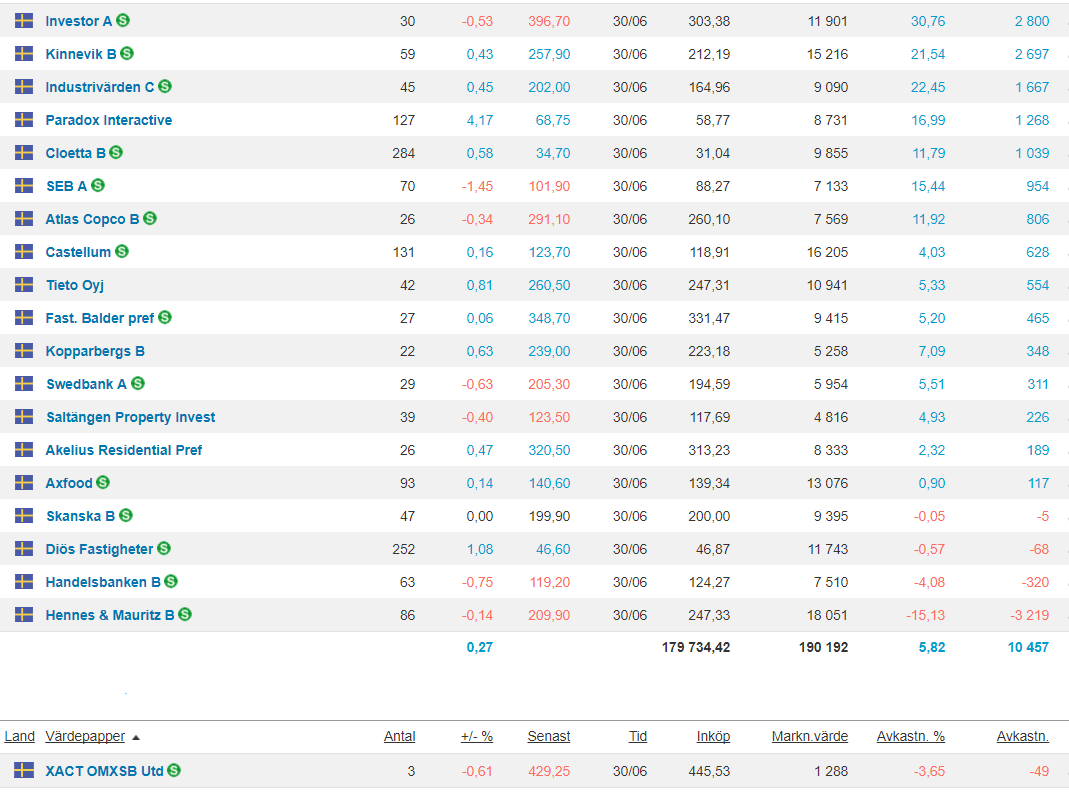Image resolution: width=1069 pixels, height=796 pixels.
Task: Sort by the Land column header
Action: (19, 736)
